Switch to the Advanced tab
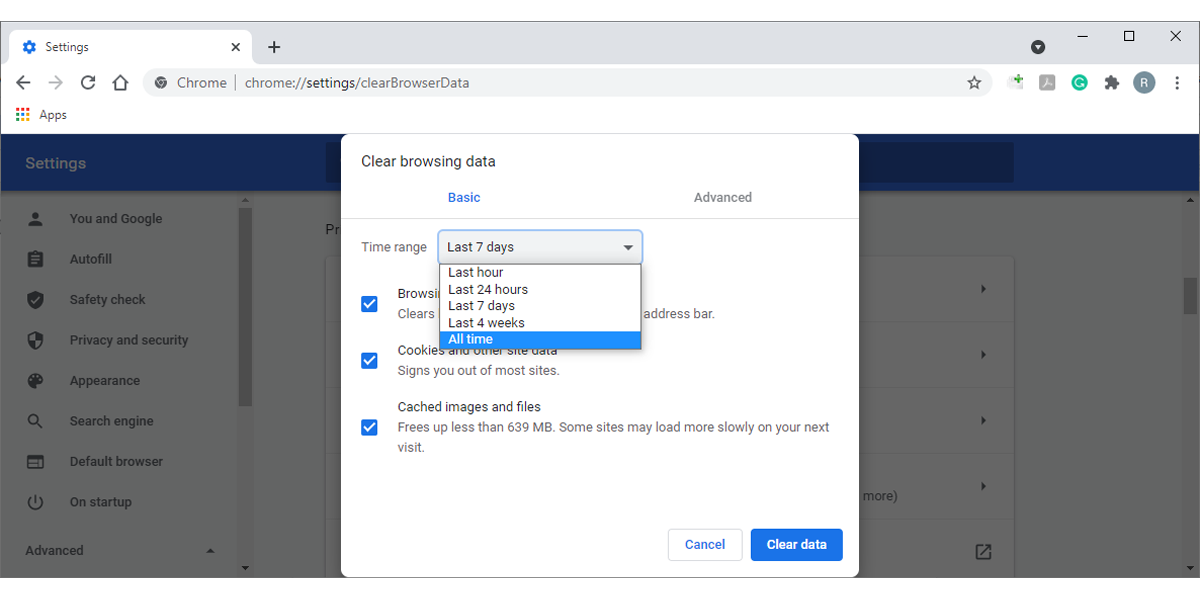This screenshot has height=600, width=1200. (x=722, y=197)
